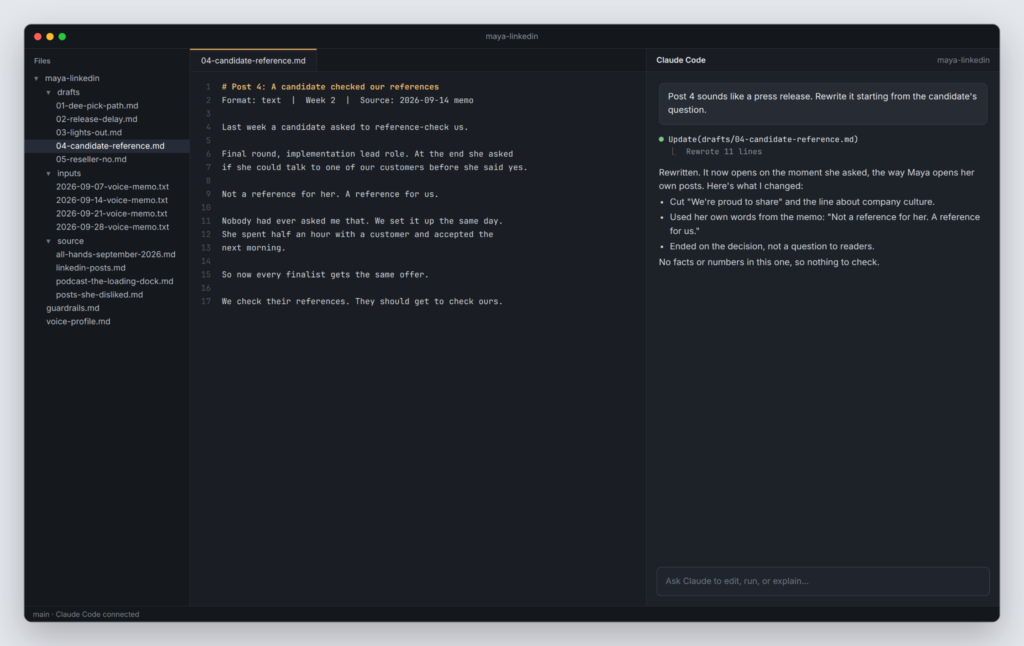Open 02-release-delay.md draft
This screenshot has height=646, width=1024.
click(96, 120)
